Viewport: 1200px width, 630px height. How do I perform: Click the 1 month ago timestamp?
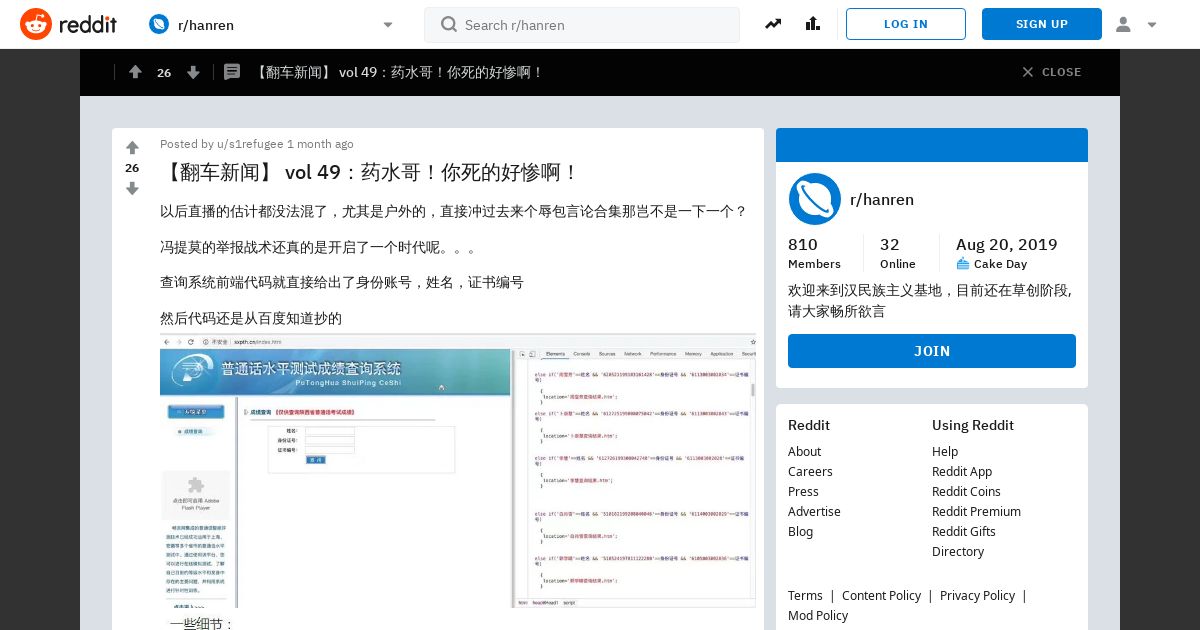320,144
